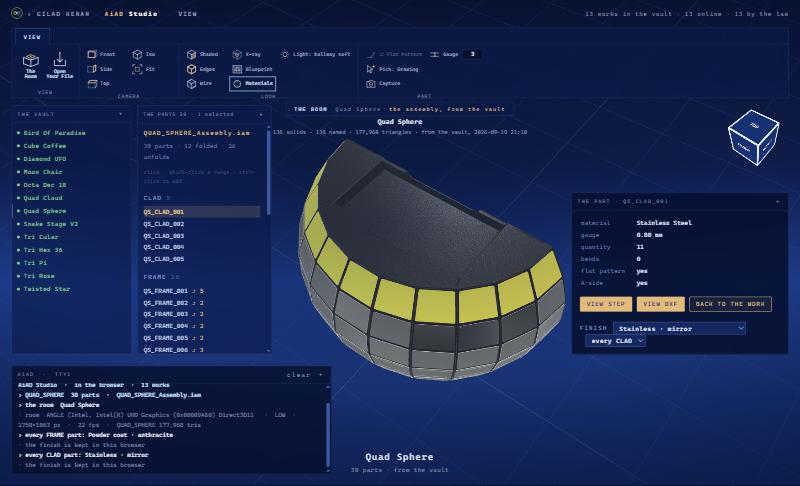Open the every CLAD scope dropdown
Viewport: 800px width, 486px height.
615,341
